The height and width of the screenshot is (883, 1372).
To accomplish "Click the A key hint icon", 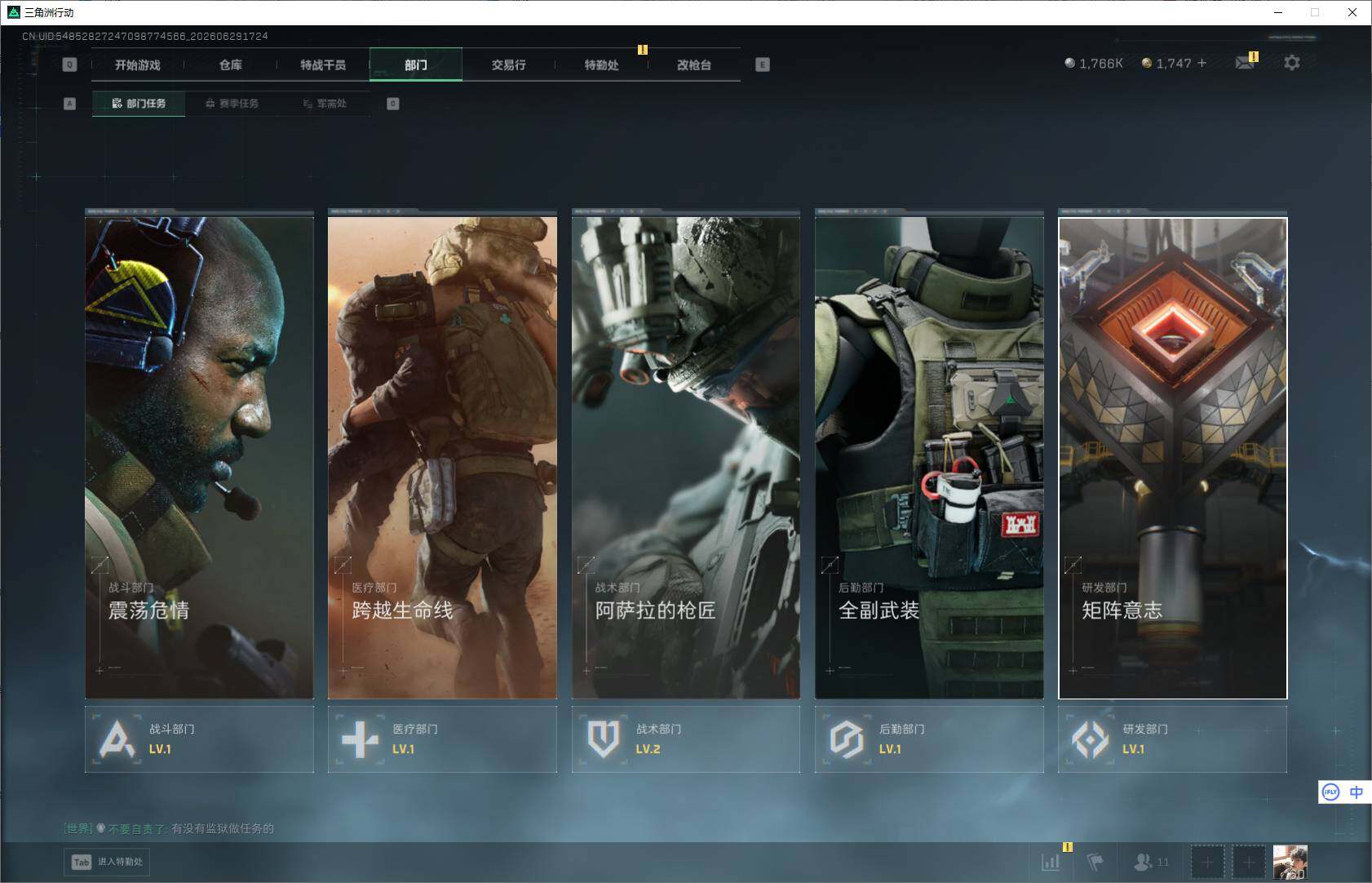I will coord(69,104).
